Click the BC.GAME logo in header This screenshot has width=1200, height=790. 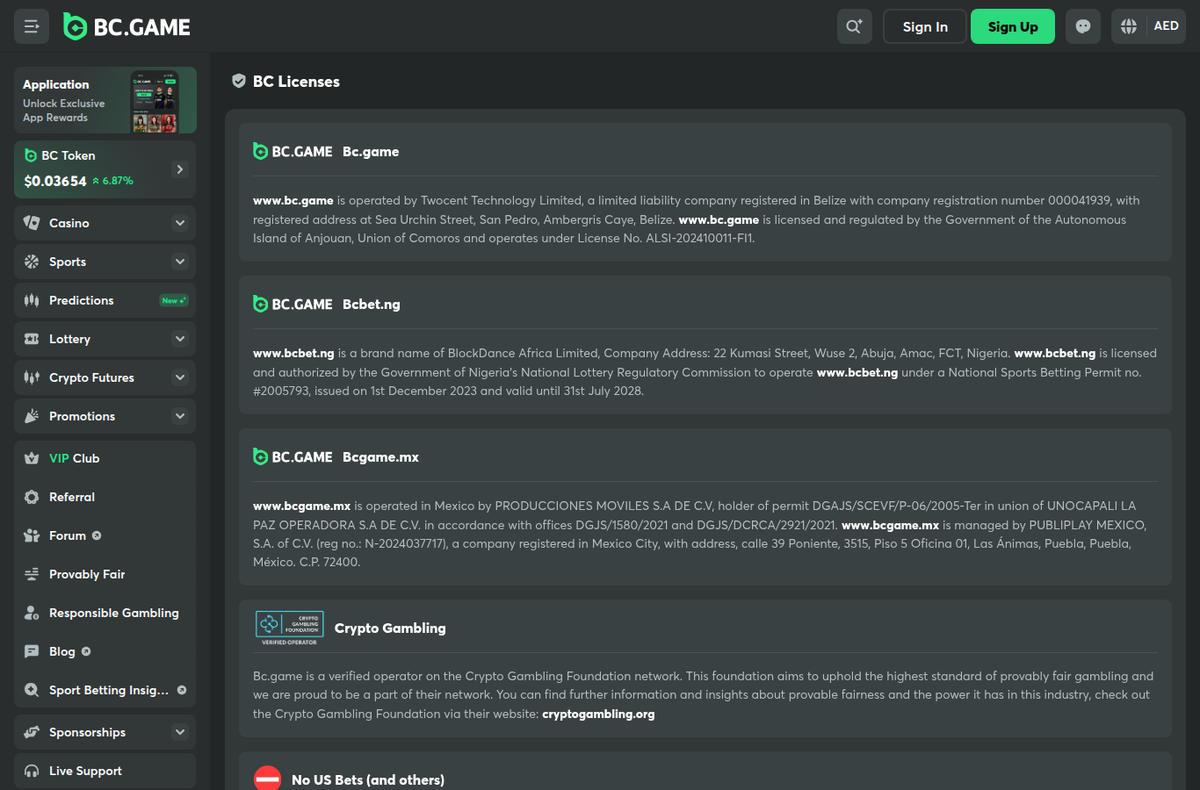126,27
